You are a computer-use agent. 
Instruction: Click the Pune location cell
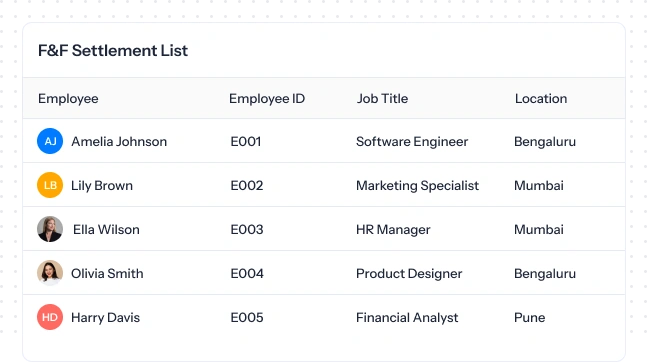point(529,317)
